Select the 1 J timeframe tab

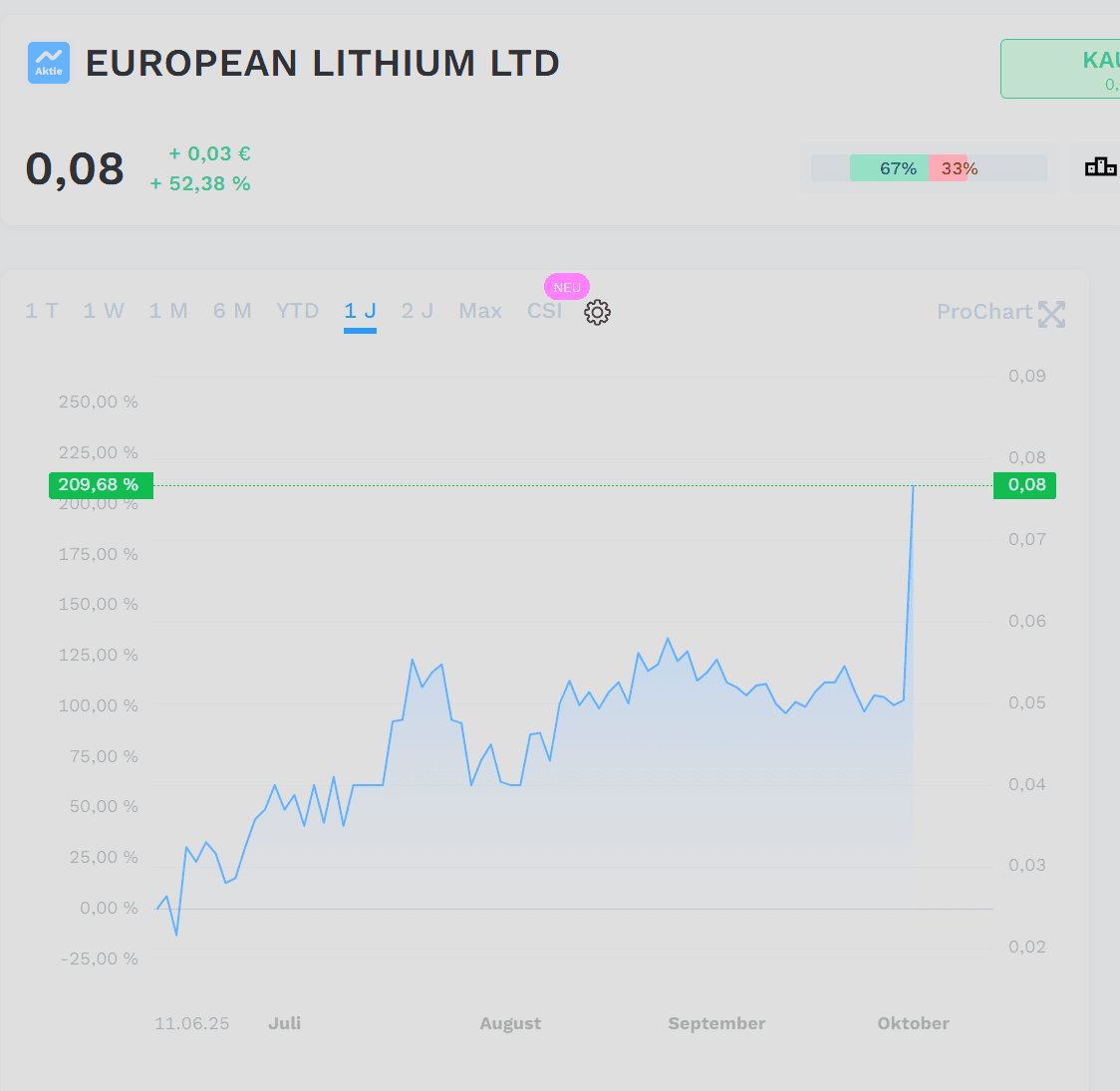360,311
